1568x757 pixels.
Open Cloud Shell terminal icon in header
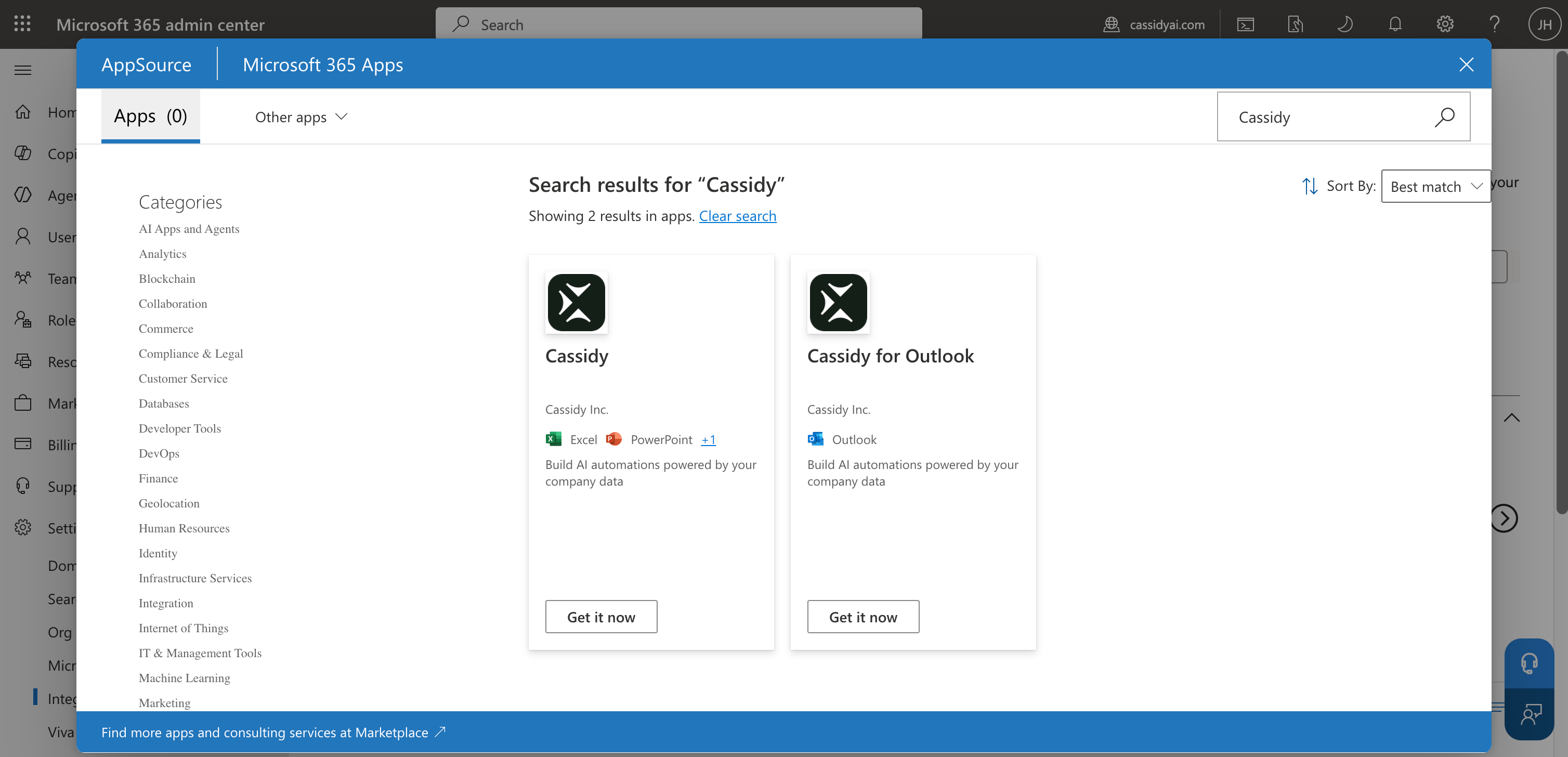pos(1245,24)
